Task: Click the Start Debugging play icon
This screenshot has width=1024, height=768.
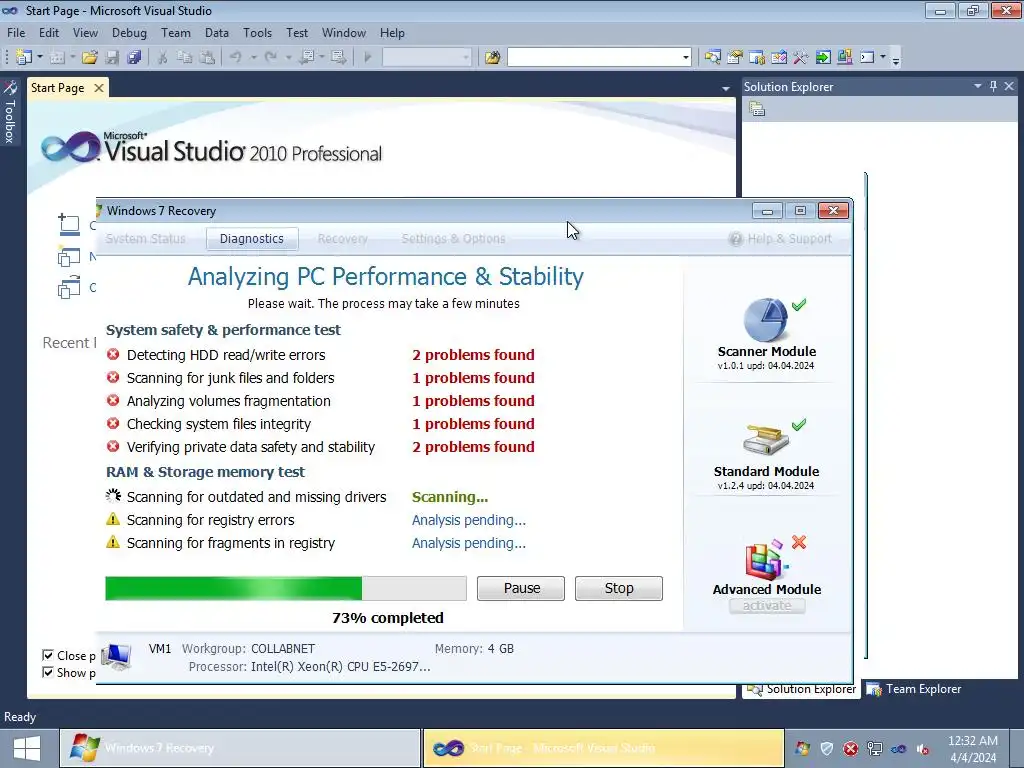Action: coord(368,57)
